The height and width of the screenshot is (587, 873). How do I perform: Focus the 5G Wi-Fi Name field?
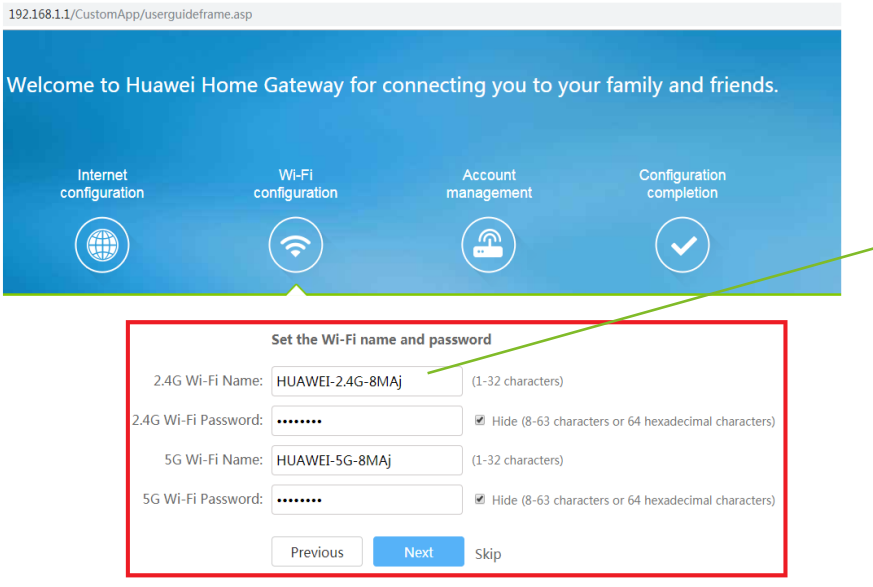click(x=367, y=461)
